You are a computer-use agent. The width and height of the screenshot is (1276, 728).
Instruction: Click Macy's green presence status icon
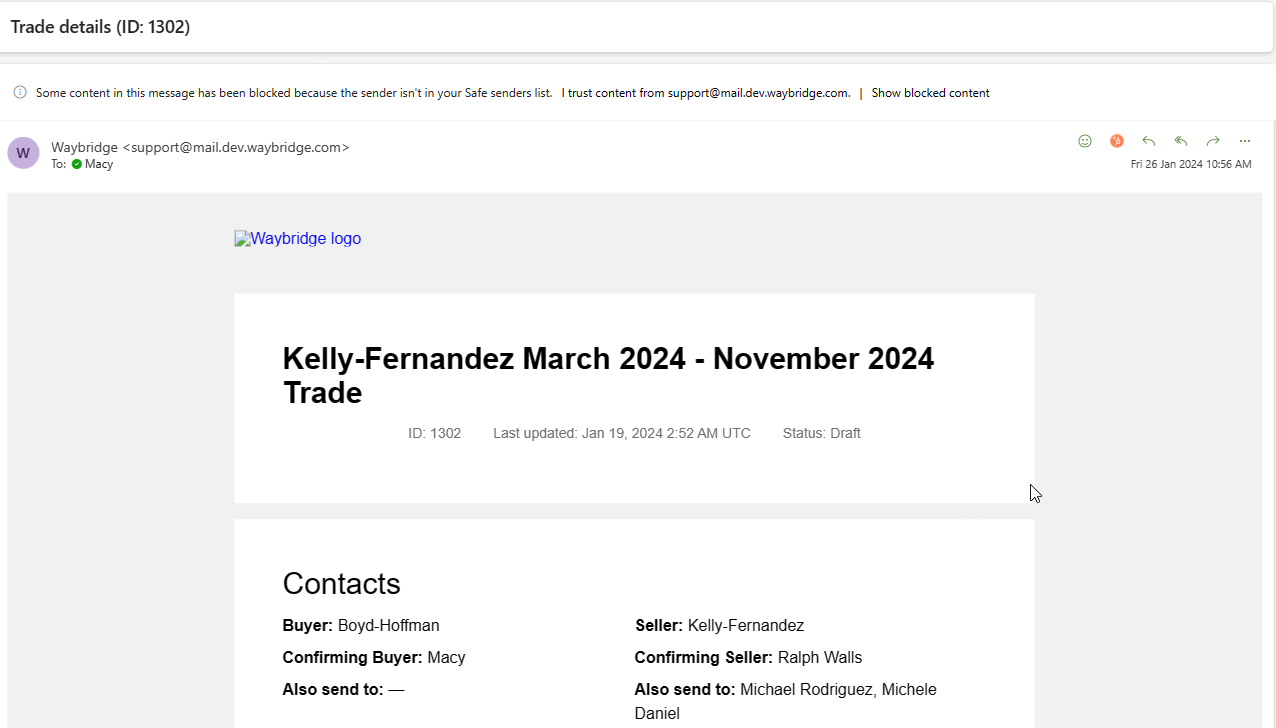pos(77,164)
